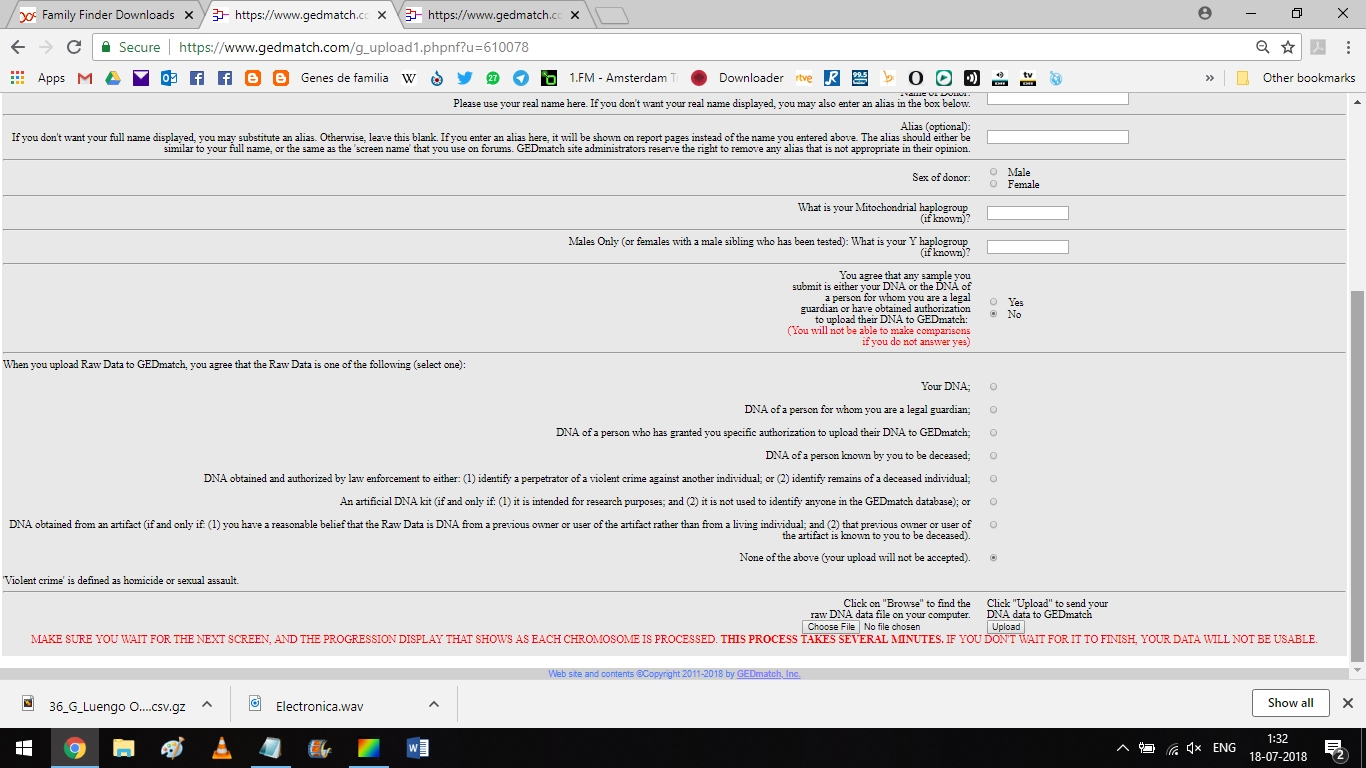Launch VLC media player from taskbar
This screenshot has width=1366, height=768.
tap(221, 747)
